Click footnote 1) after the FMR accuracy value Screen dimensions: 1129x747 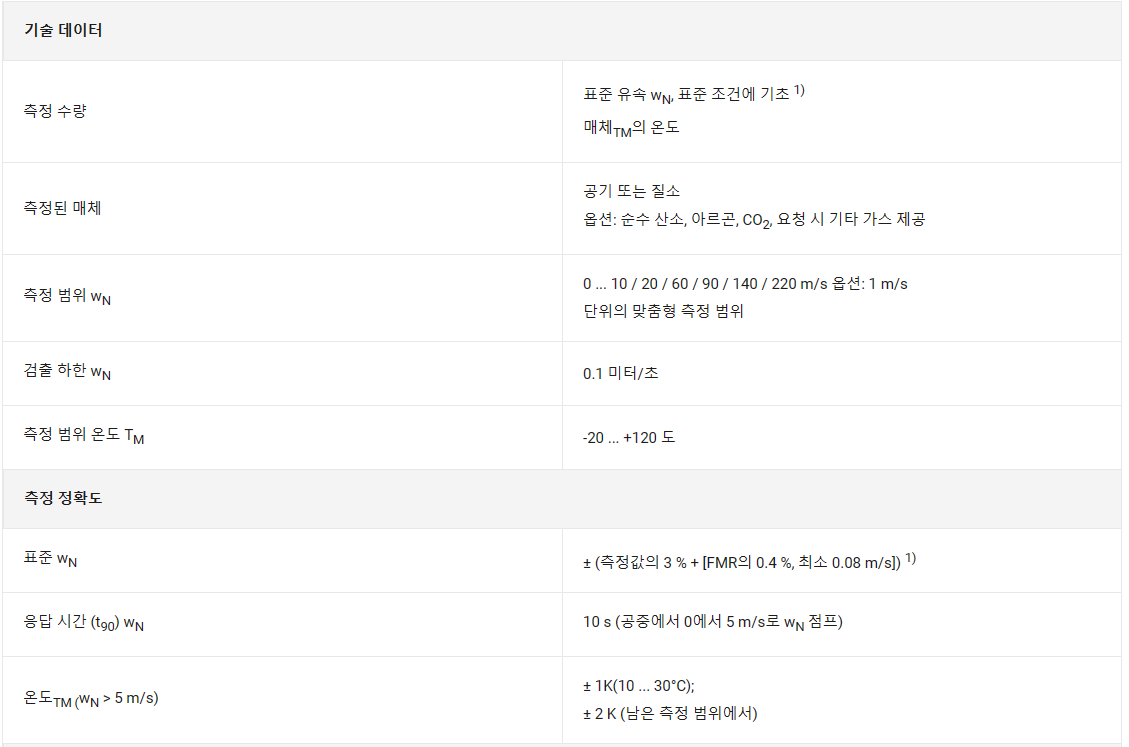click(x=911, y=558)
